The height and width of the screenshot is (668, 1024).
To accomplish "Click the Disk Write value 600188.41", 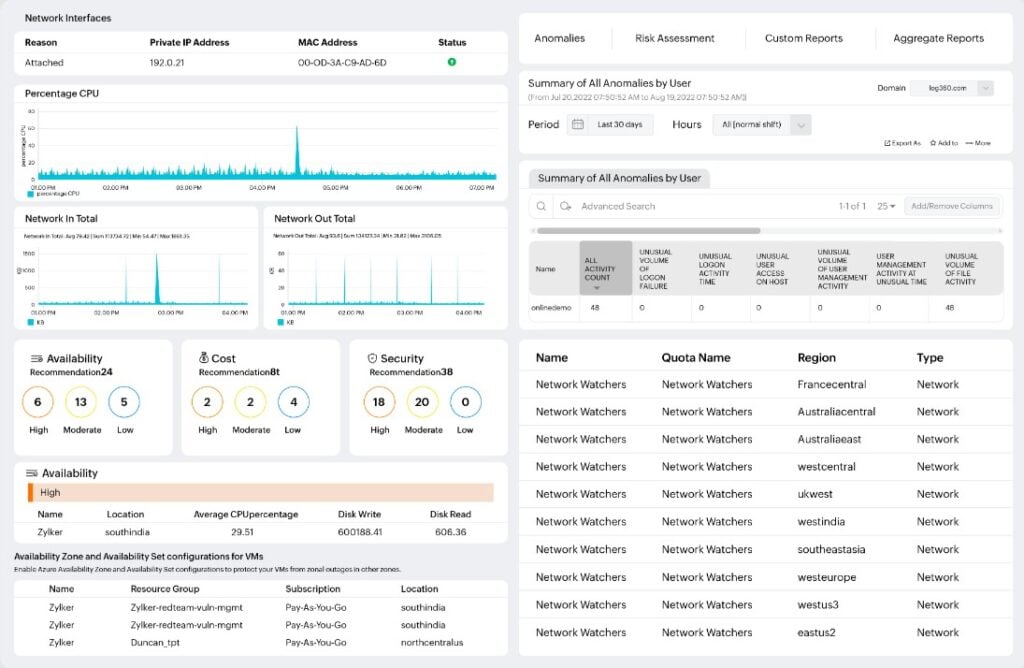I will [359, 532].
